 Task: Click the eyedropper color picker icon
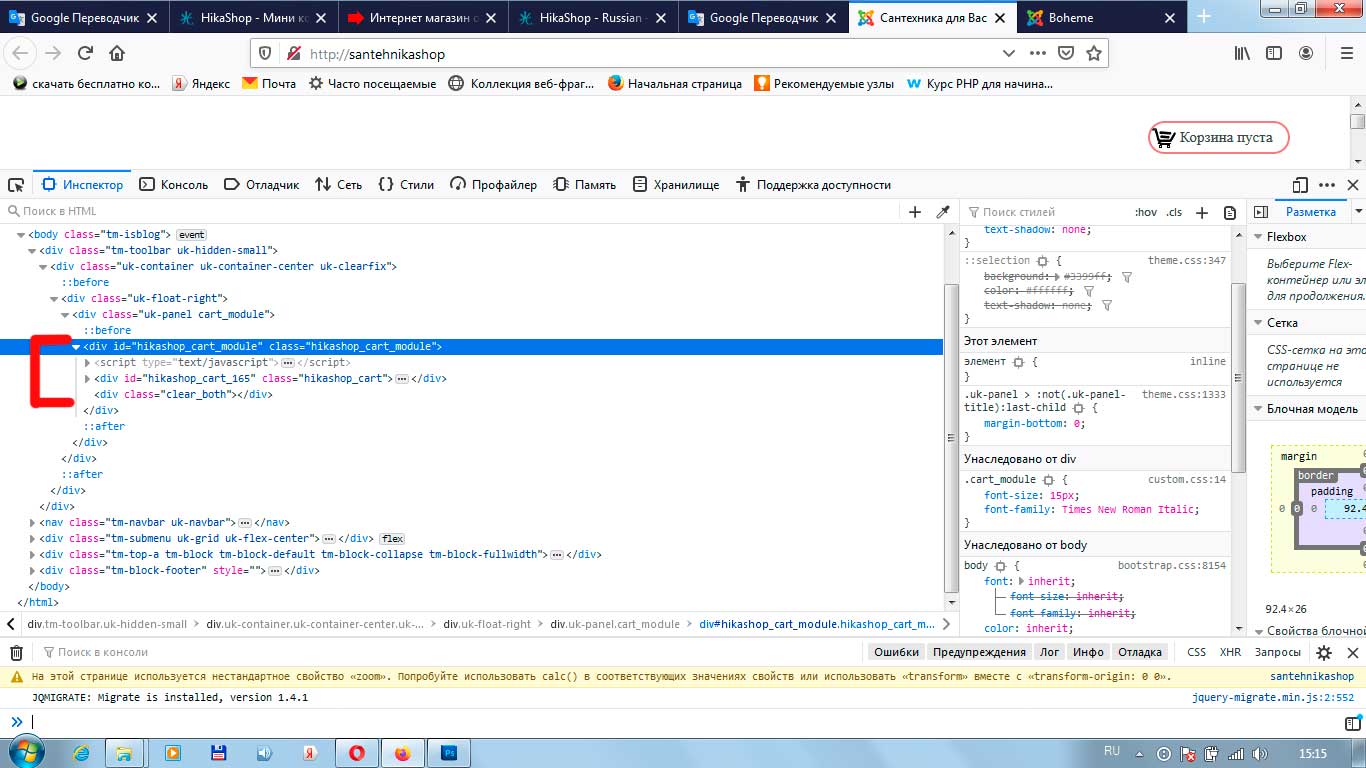coord(942,212)
